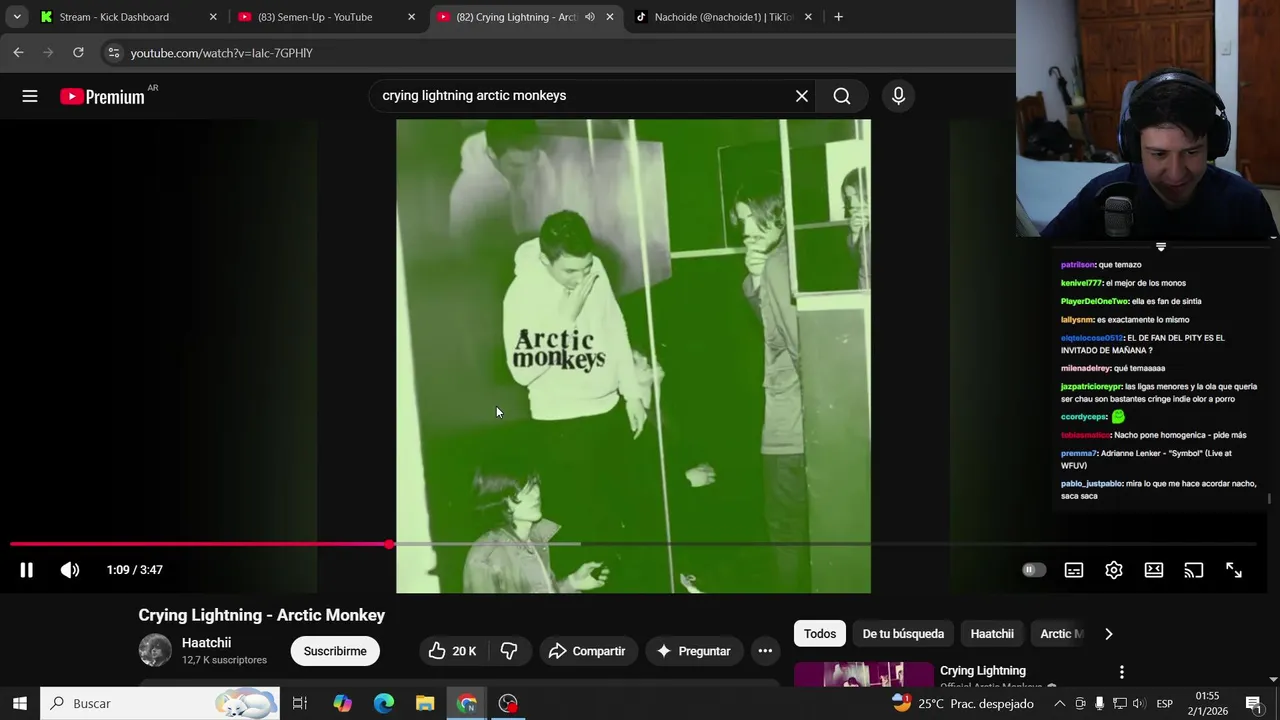Image resolution: width=1280 pixels, height=720 pixels.
Task: Open the system volume control
Action: click(1138, 704)
